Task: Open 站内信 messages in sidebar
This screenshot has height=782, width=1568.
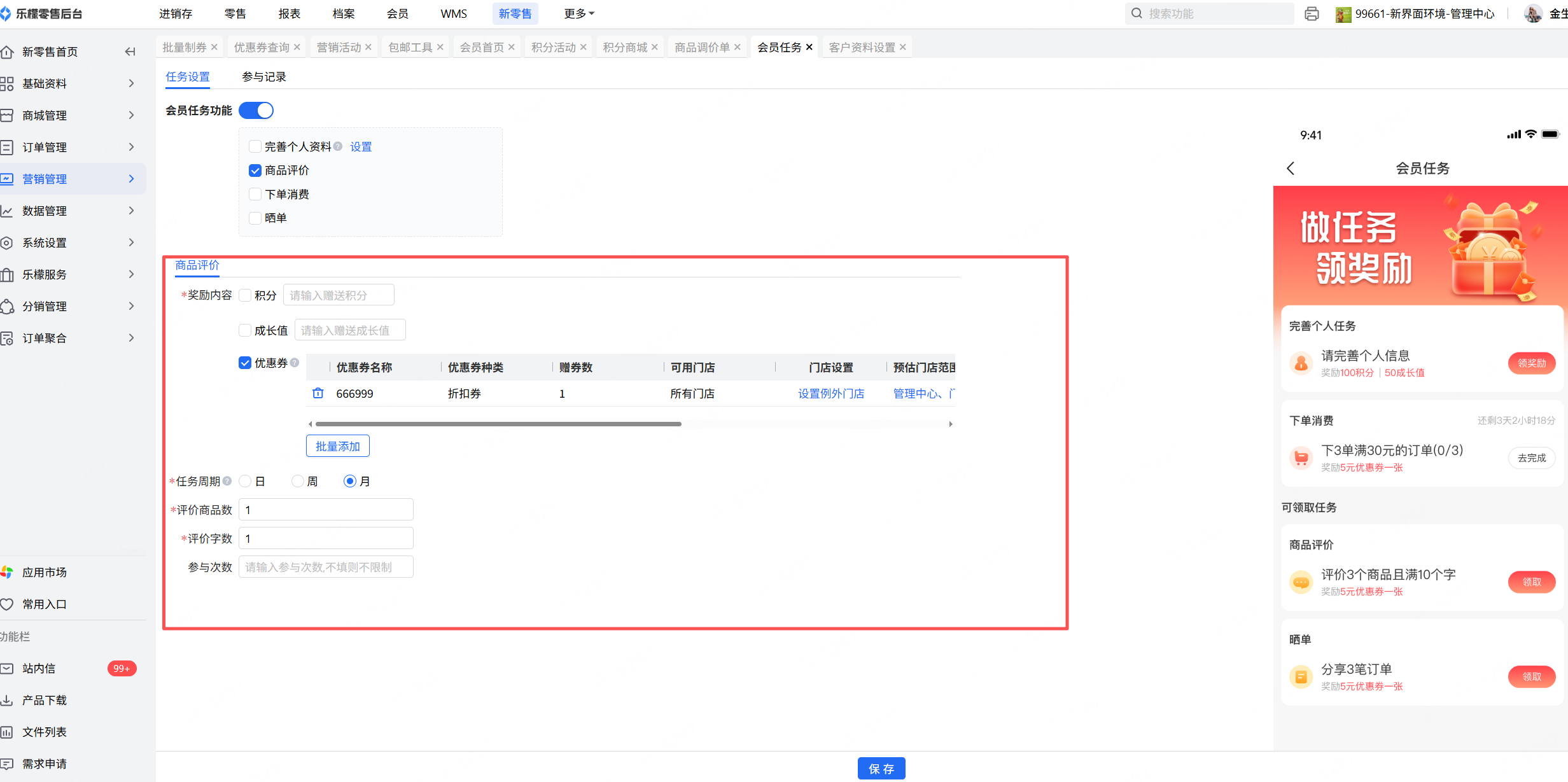Action: coord(39,668)
